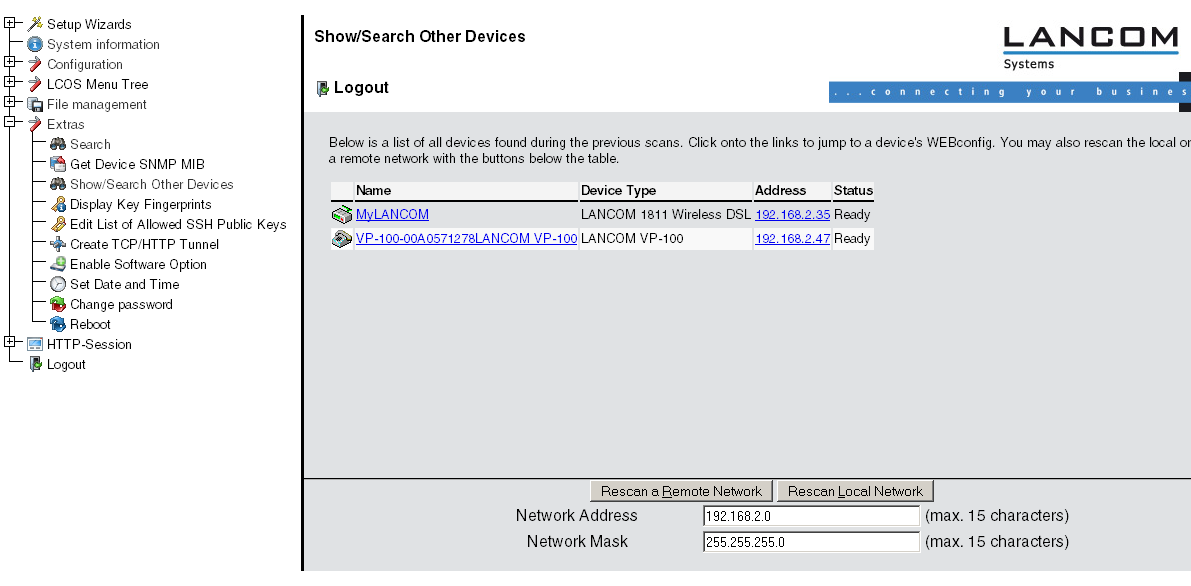Click the binoculars icon next to Search

pos(58,144)
